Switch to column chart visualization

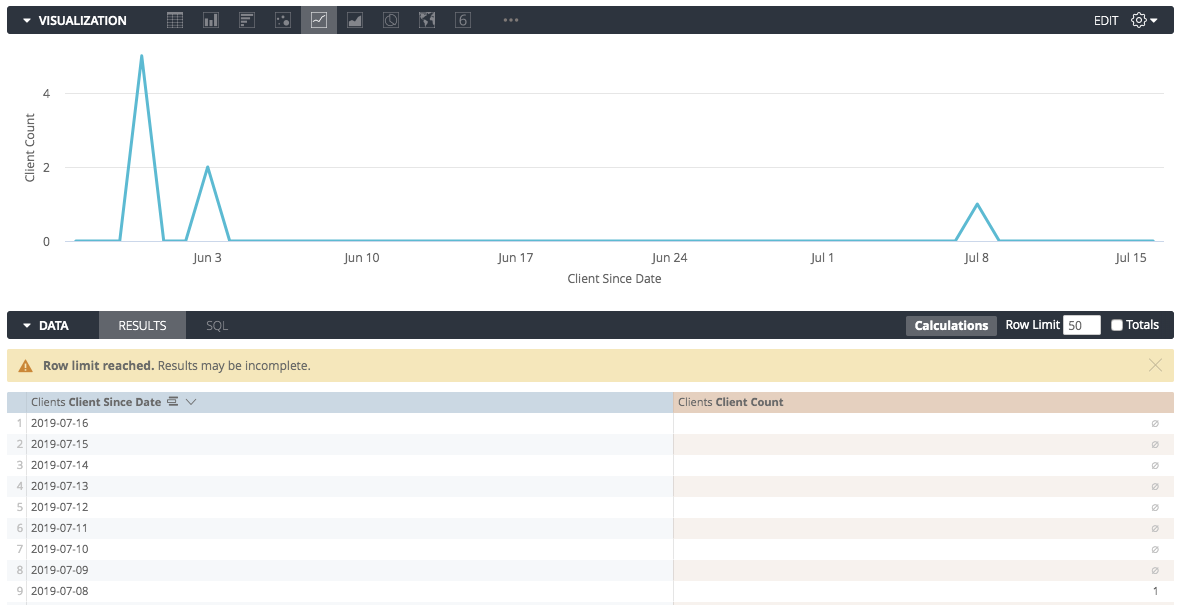point(211,20)
